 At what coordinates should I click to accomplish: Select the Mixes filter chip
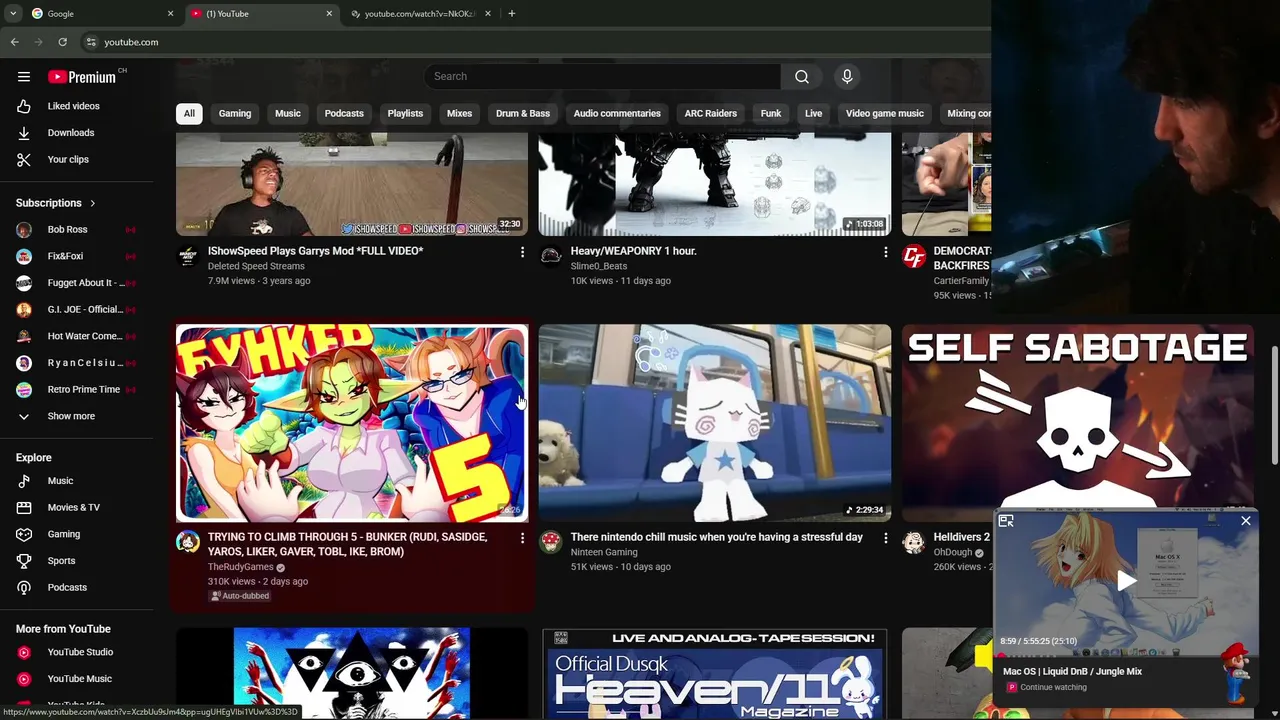pyautogui.click(x=459, y=113)
